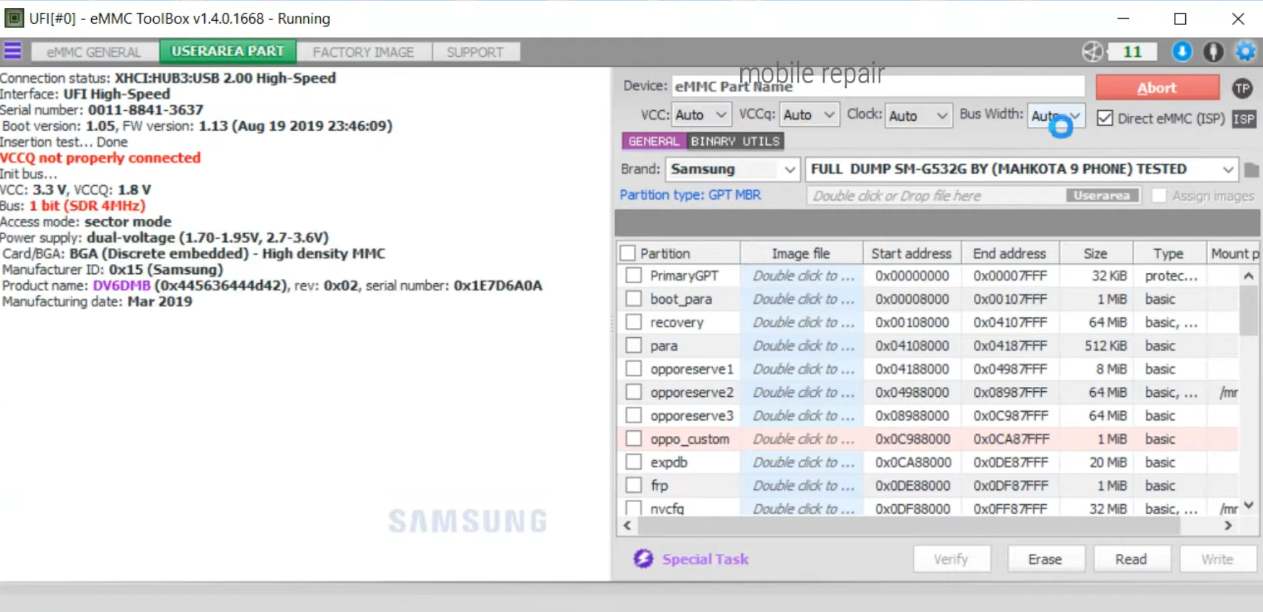Check the opporeserve1 partition checkbox

633,369
